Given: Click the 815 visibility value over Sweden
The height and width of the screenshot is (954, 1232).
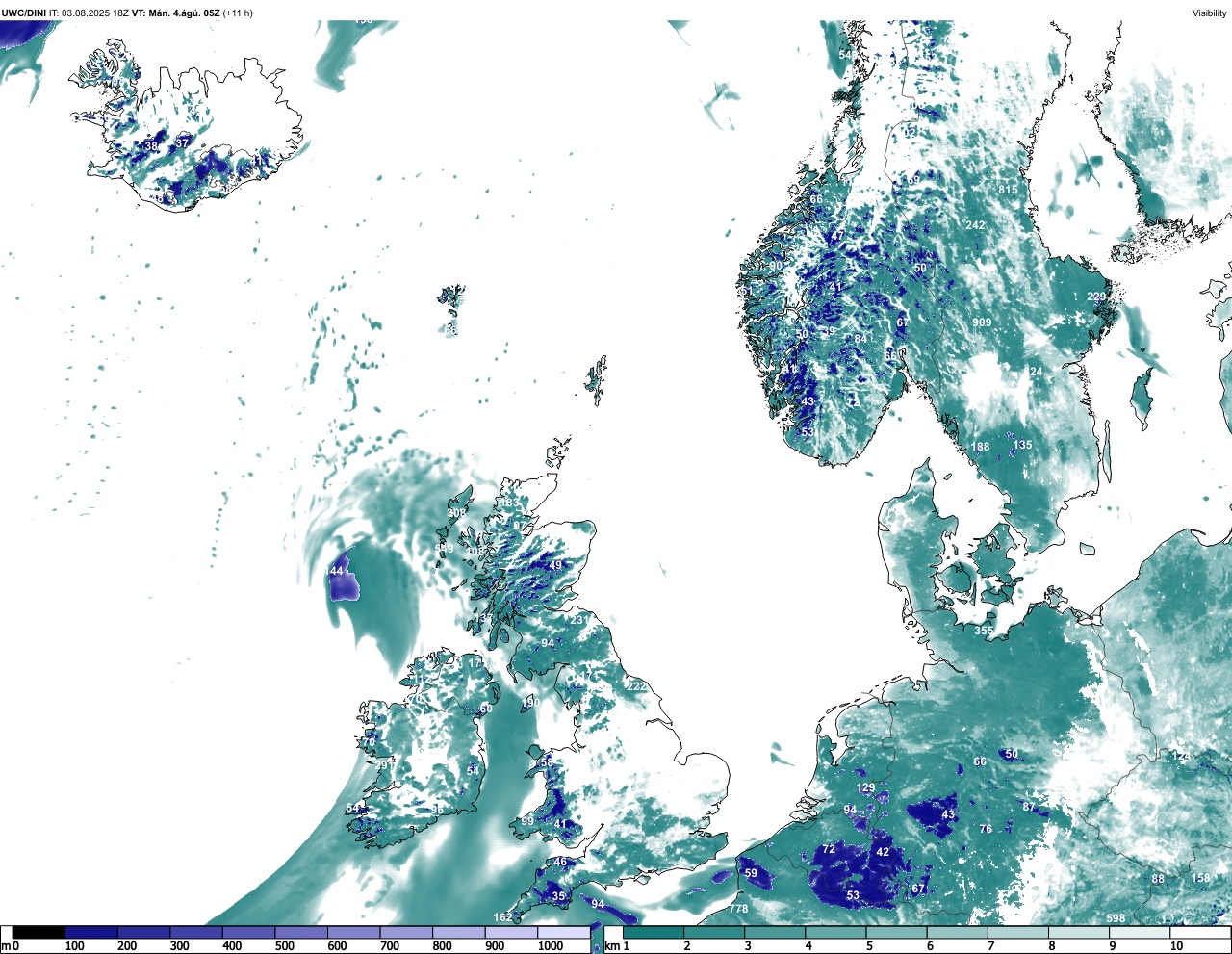Looking at the screenshot, I should [1008, 190].
